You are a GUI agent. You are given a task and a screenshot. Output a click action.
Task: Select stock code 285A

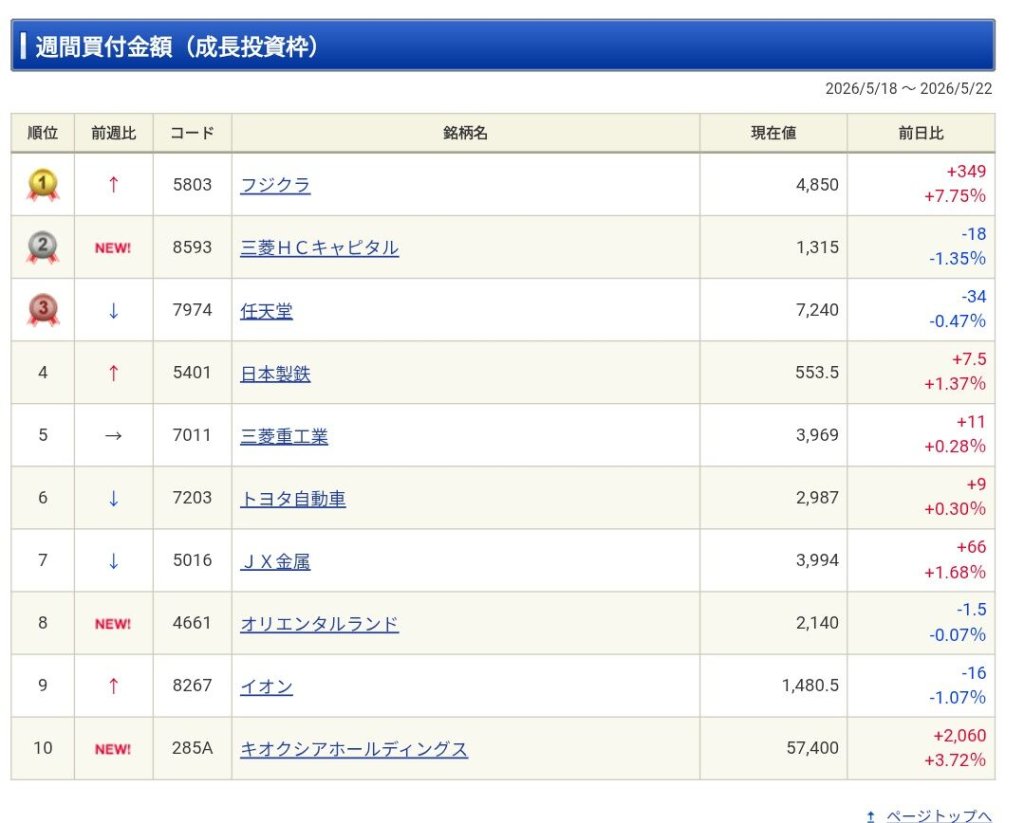[192, 749]
